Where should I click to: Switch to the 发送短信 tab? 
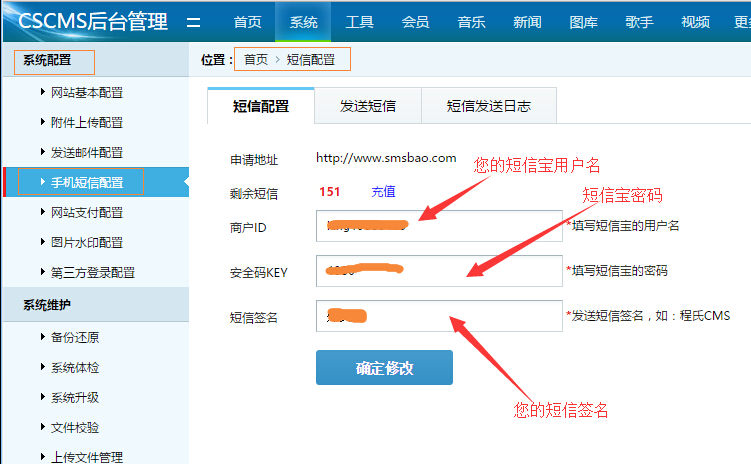point(367,106)
